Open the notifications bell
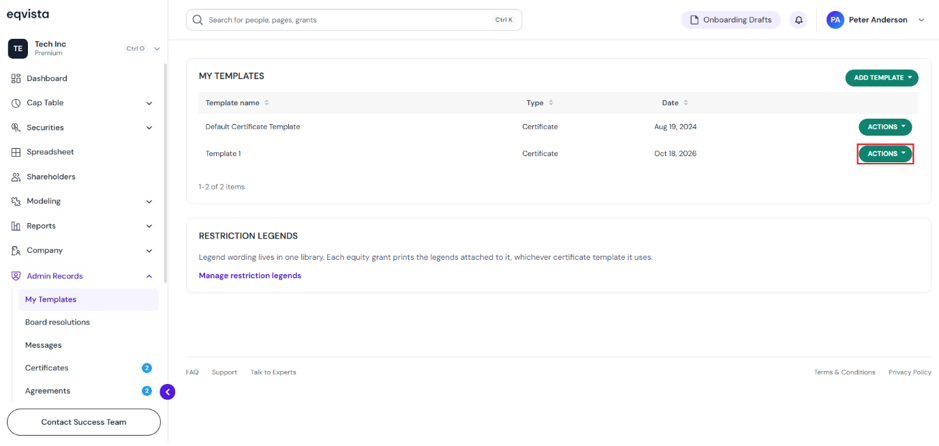 (x=798, y=20)
